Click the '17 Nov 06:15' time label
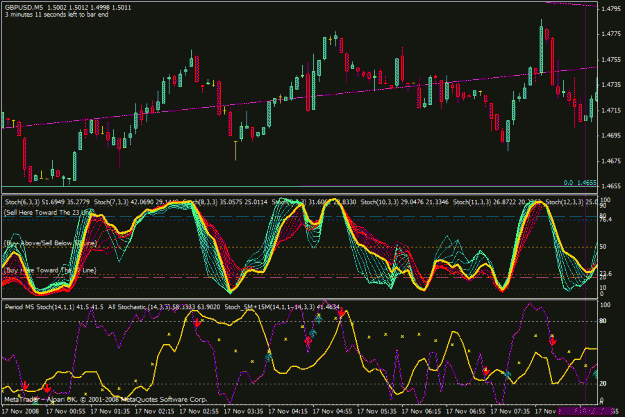625x417 pixels. [421, 411]
